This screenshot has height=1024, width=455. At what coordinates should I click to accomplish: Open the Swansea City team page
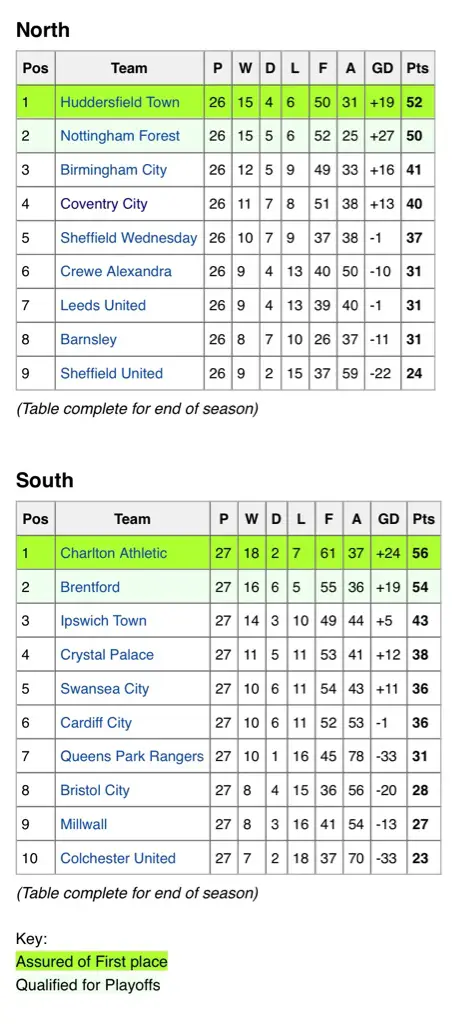105,689
